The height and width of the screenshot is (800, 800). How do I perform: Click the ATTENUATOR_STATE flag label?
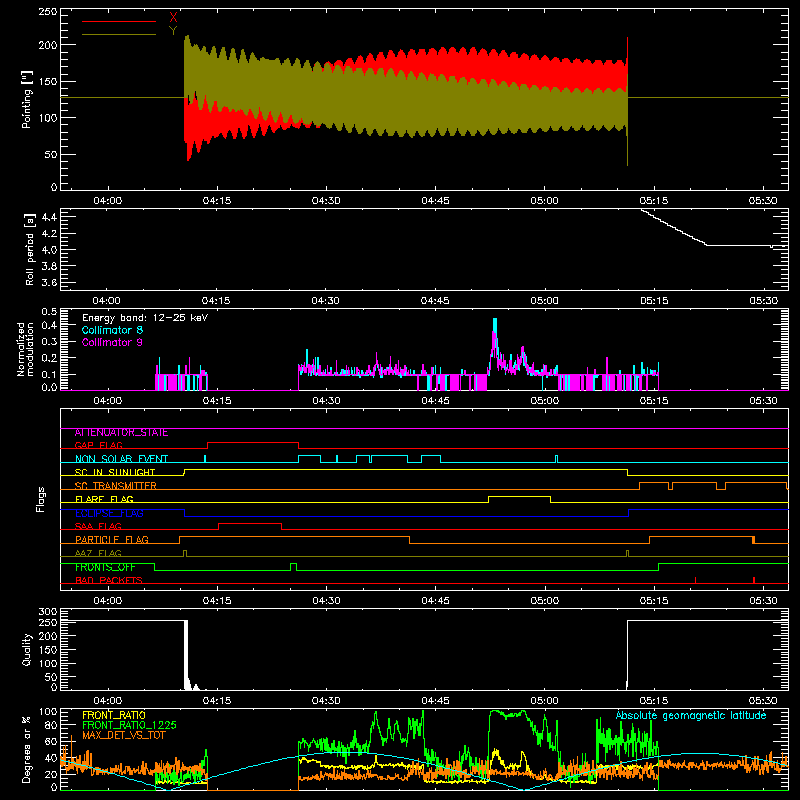[x=121, y=433]
